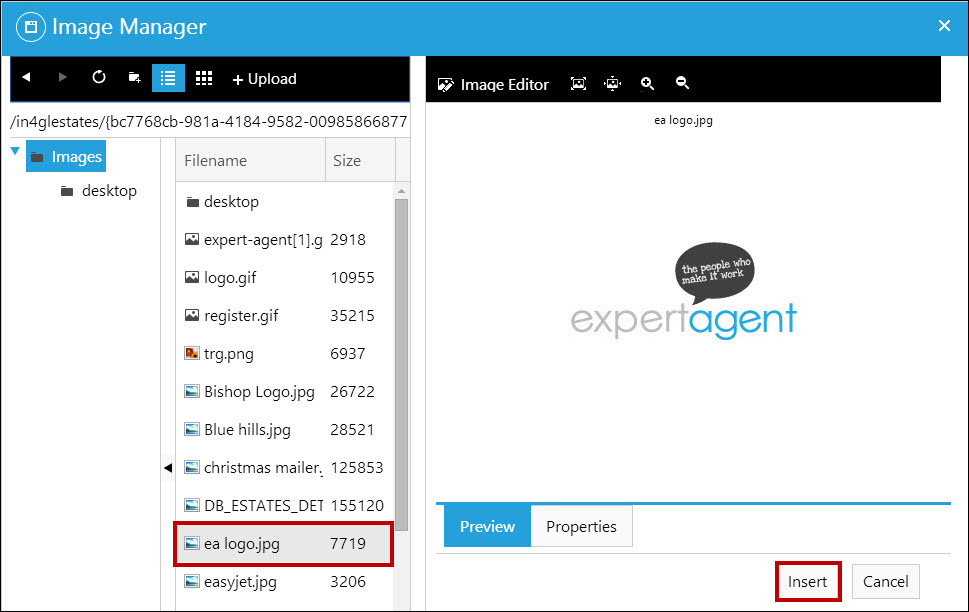Viewport: 969px width, 612px height.
Task: Zoom out of the preview image
Action: [682, 83]
